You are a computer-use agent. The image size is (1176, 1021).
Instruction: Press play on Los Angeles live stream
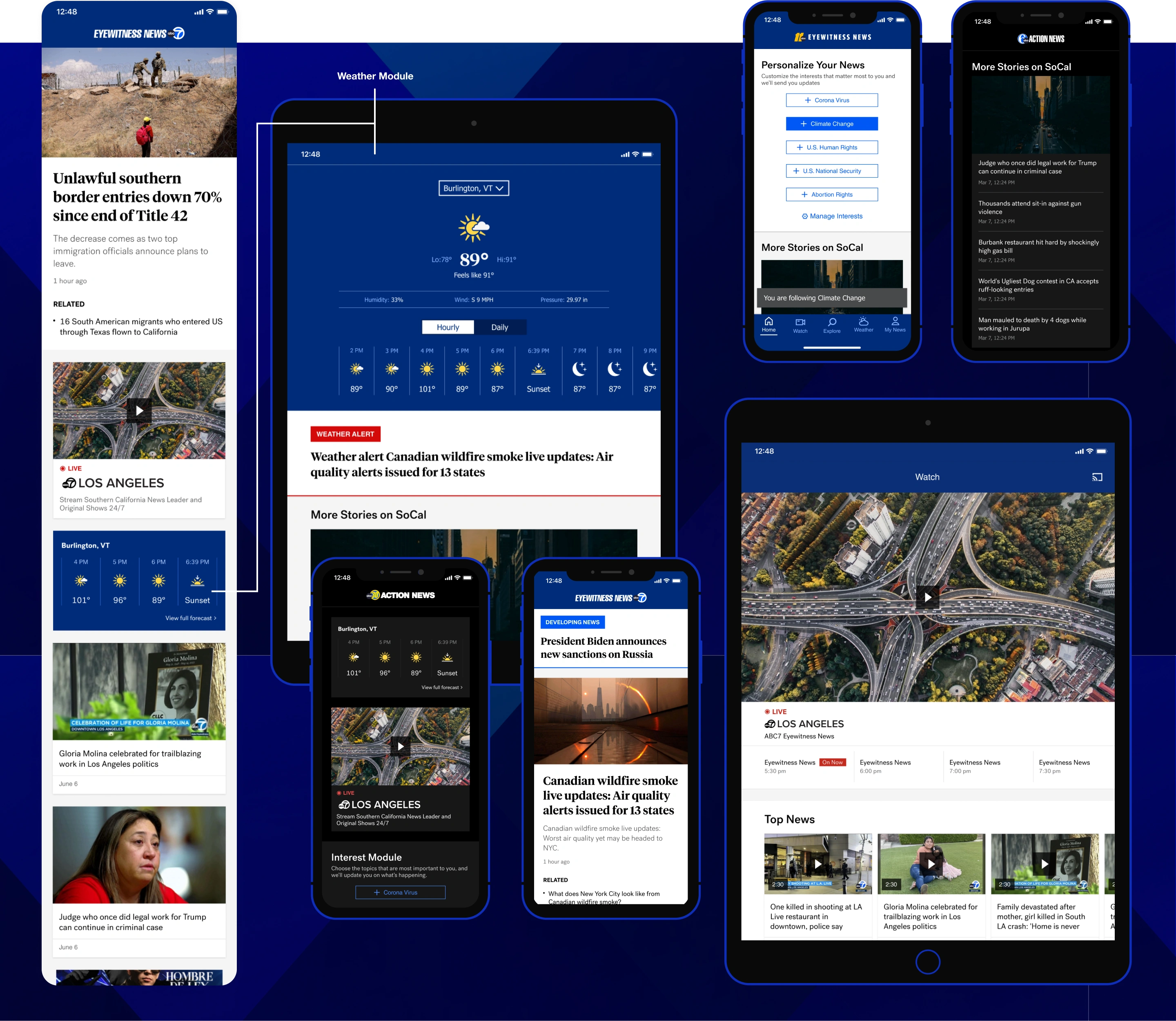point(928,597)
